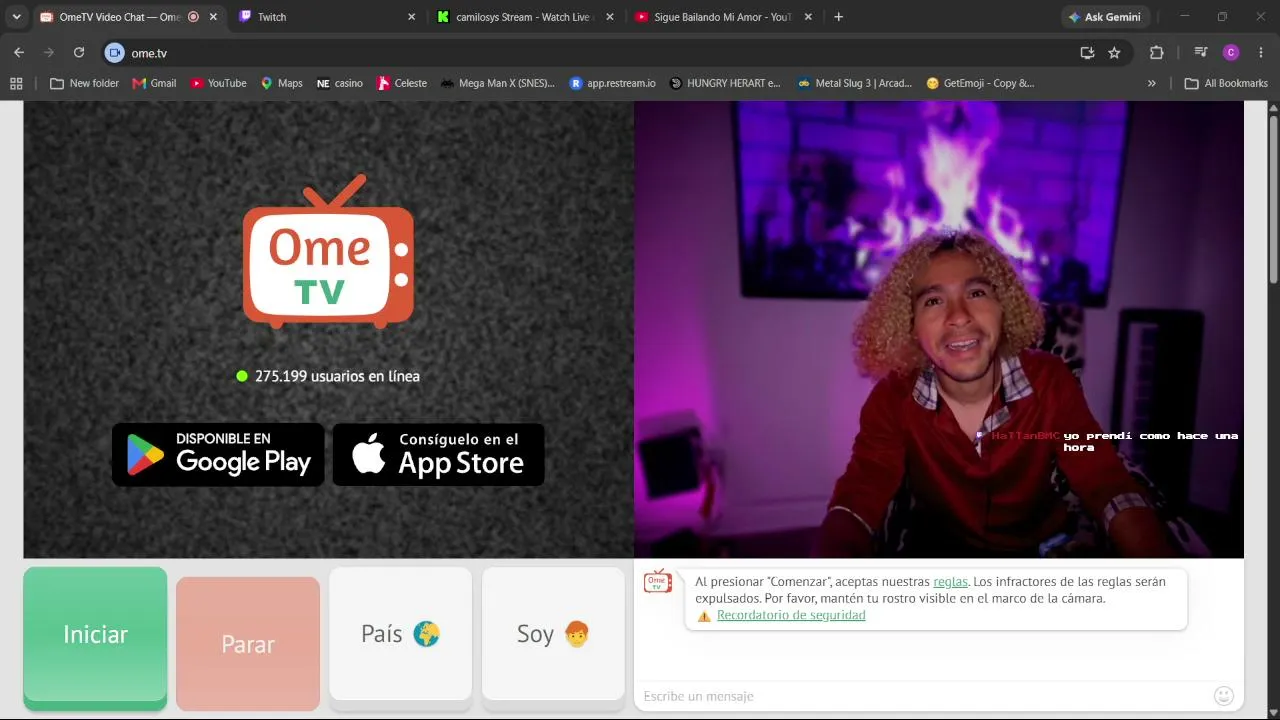Open the Apps grid in bookmarks bar

(x=16, y=83)
